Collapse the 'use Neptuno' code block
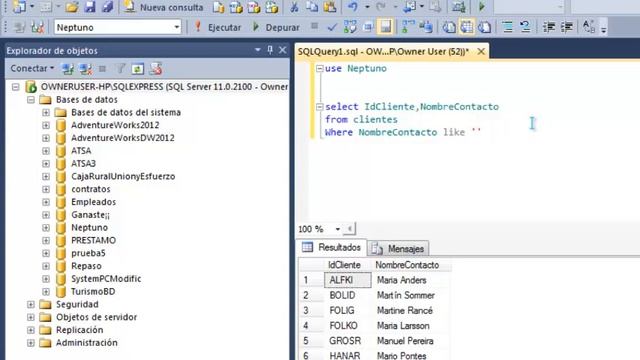This screenshot has height=360, width=640. (x=320, y=69)
